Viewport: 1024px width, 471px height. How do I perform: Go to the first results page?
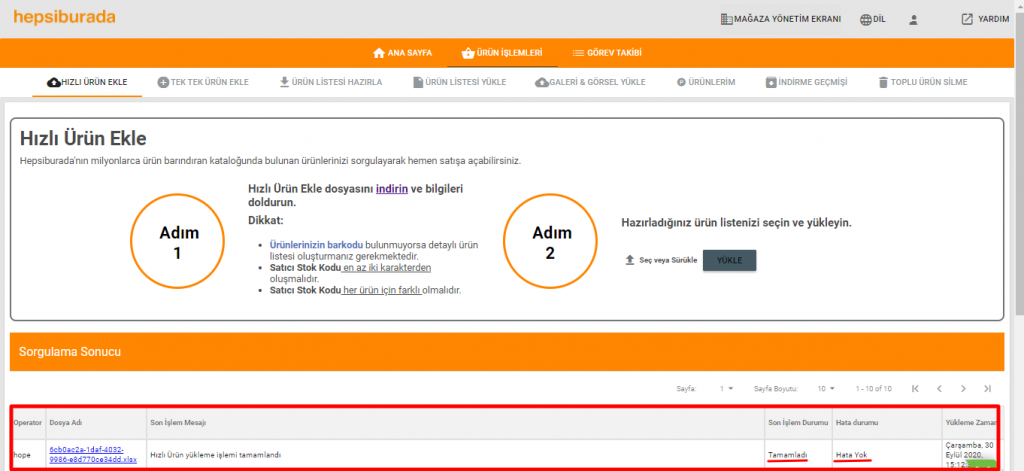914,388
